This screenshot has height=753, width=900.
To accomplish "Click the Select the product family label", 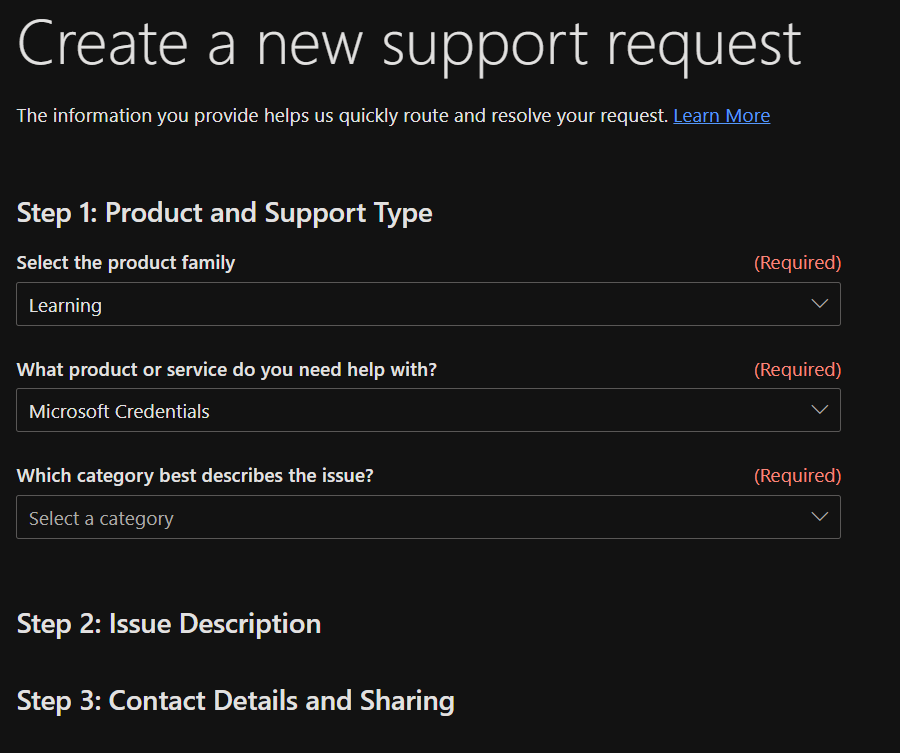I will (x=125, y=262).
